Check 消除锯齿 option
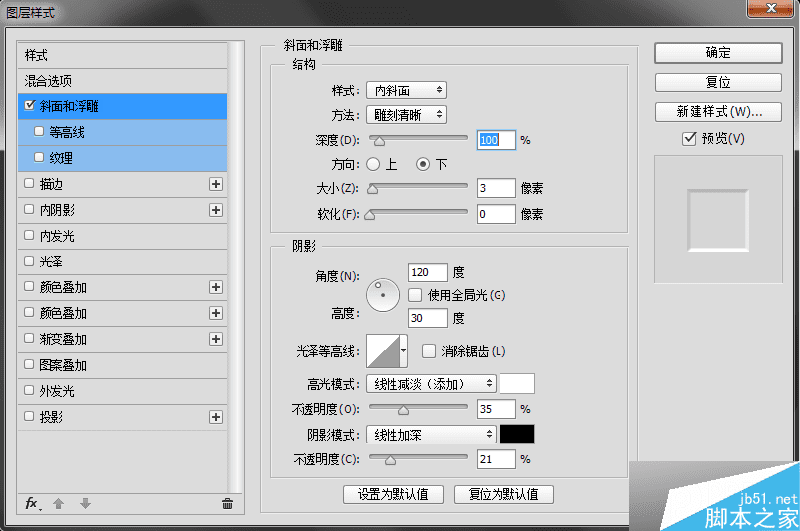Viewport: 800px width, 531px height. pyautogui.click(x=429, y=351)
